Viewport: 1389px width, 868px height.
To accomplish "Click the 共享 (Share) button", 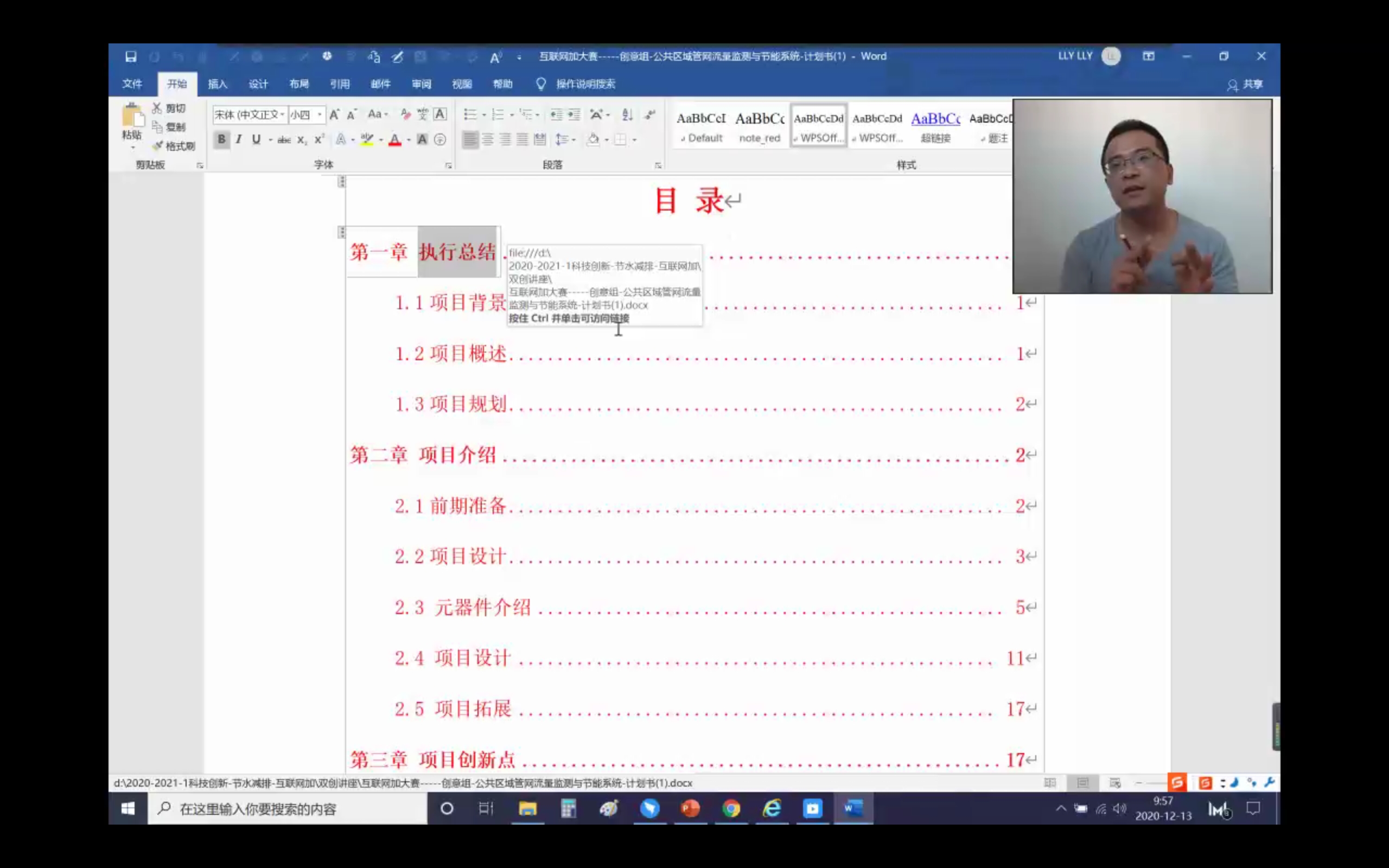I will [1246, 85].
